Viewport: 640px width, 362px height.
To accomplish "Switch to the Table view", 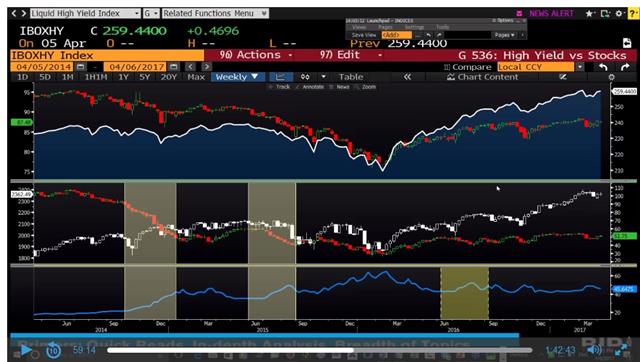I will [351, 77].
